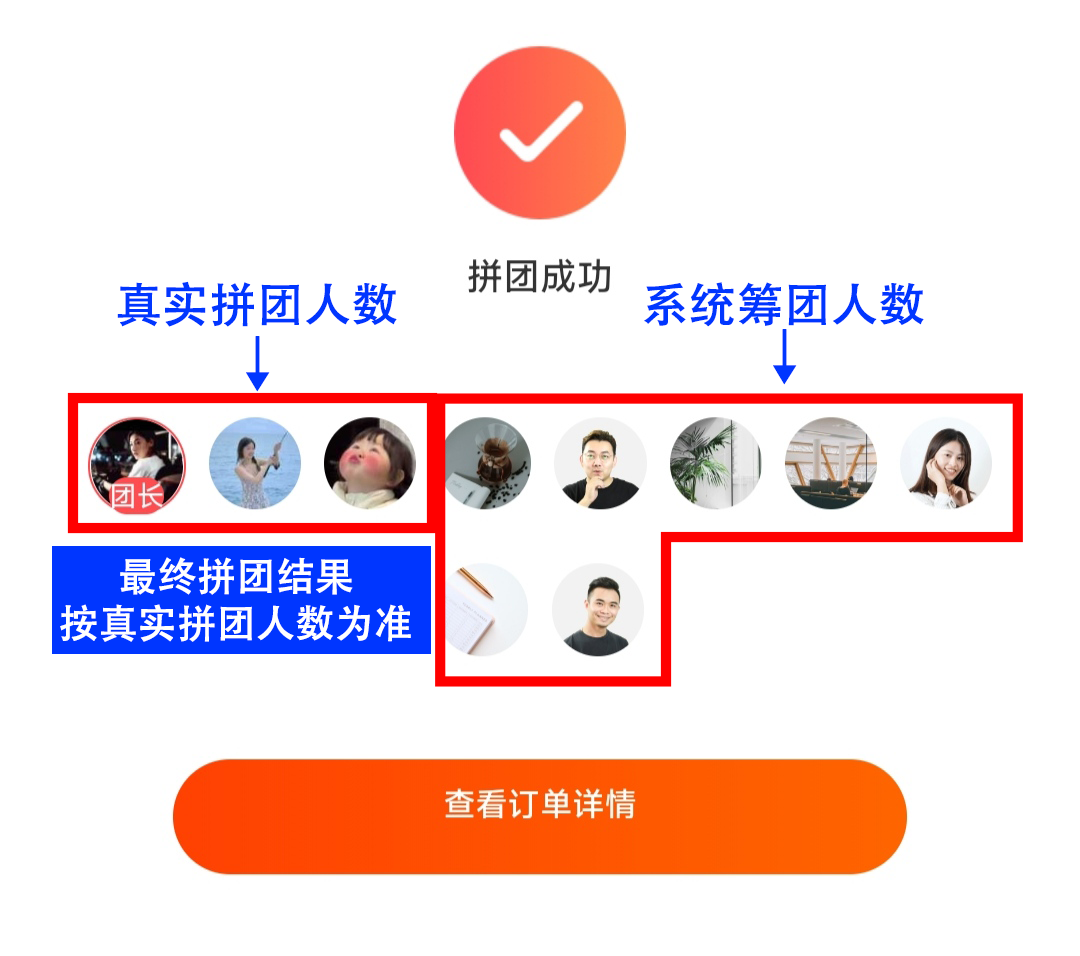Screen dimensions: 1080x956
Task: Click the blue arrow under 系统筹团人数
Action: pos(785,356)
